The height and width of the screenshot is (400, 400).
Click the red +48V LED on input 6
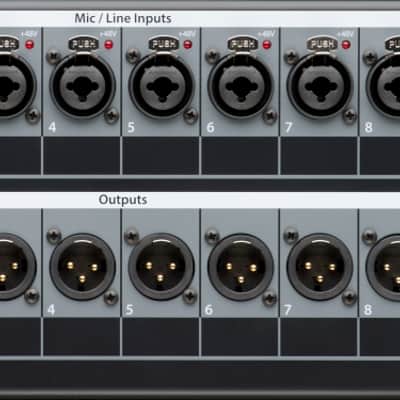point(267,45)
